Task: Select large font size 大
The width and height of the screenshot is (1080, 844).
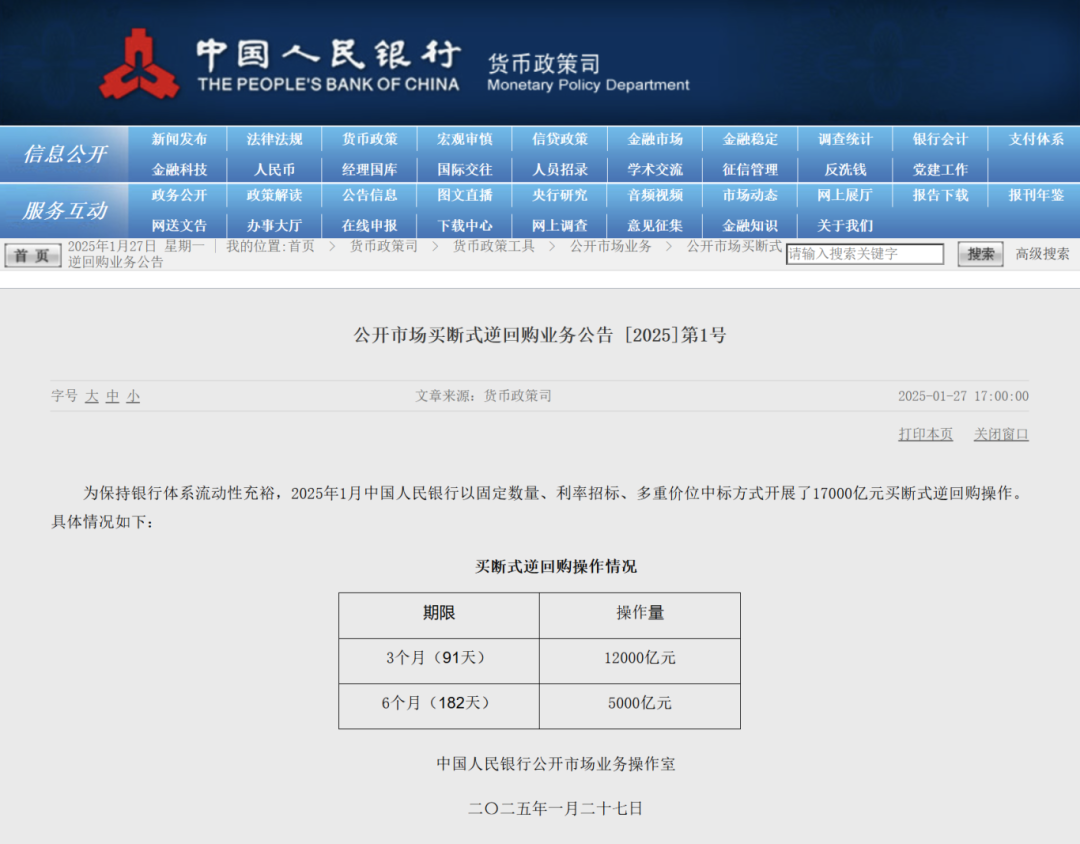Action: point(92,396)
